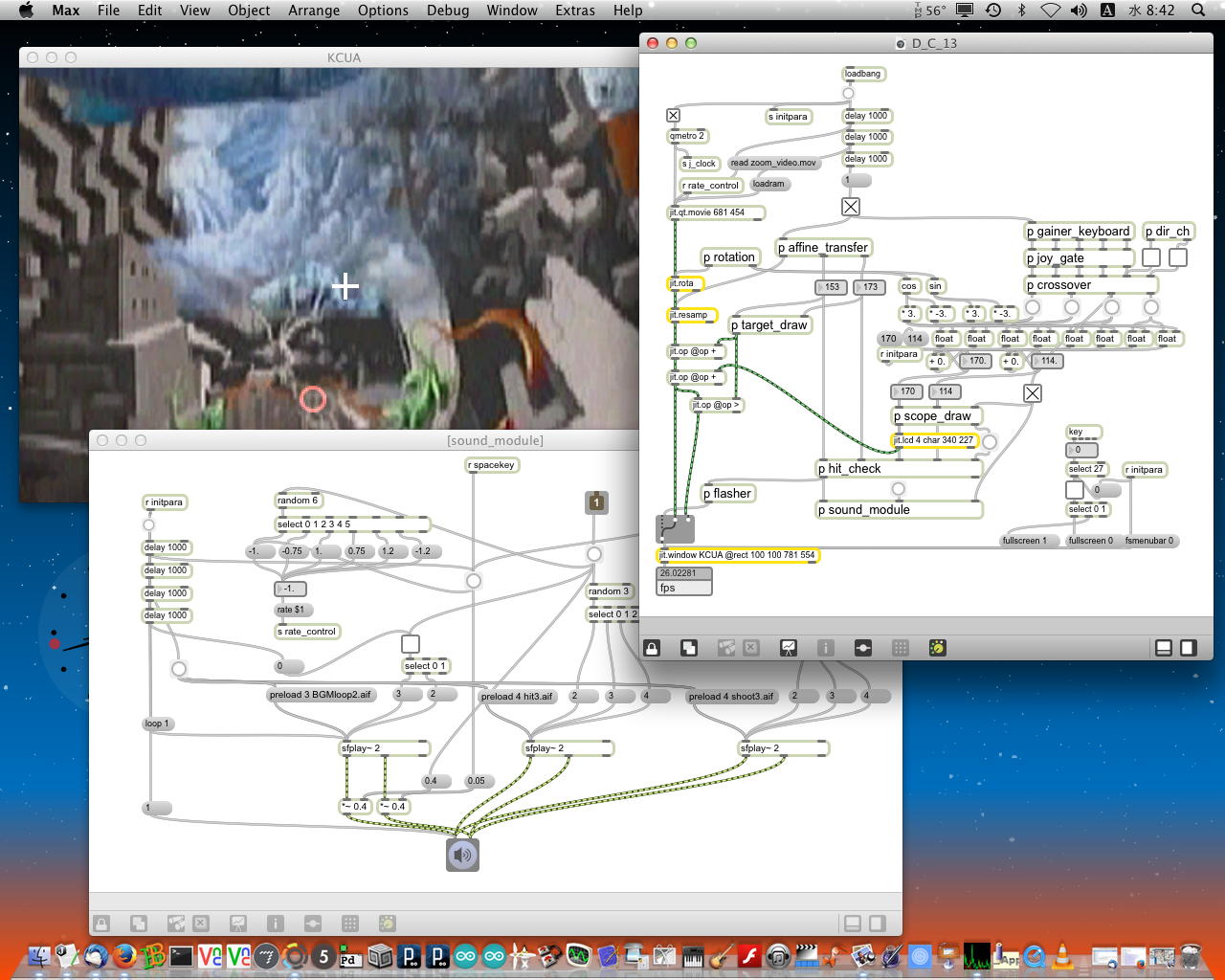Toggle the checked box above qmetro 2
Image resolution: width=1225 pixels, height=980 pixels.
pos(673,116)
